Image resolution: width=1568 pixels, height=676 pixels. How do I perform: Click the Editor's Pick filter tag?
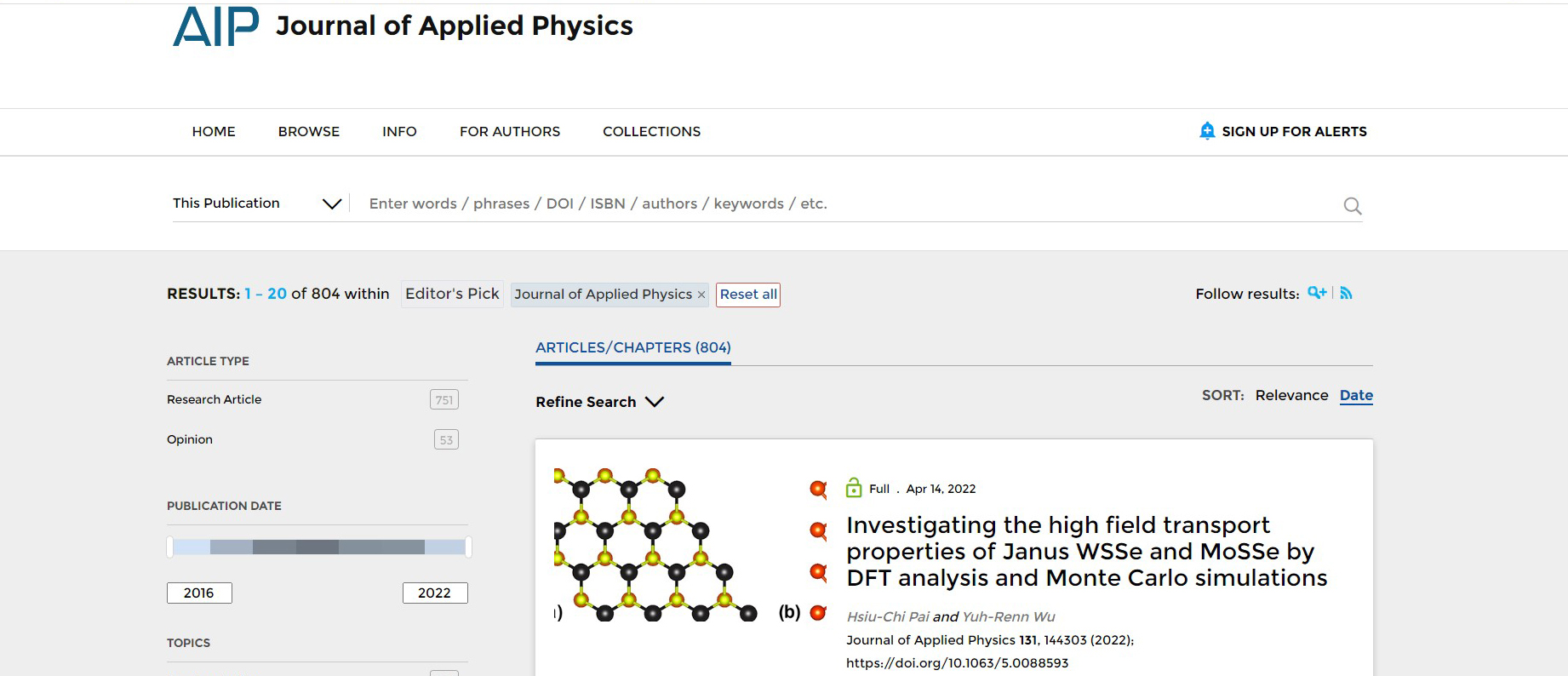pyautogui.click(x=452, y=294)
